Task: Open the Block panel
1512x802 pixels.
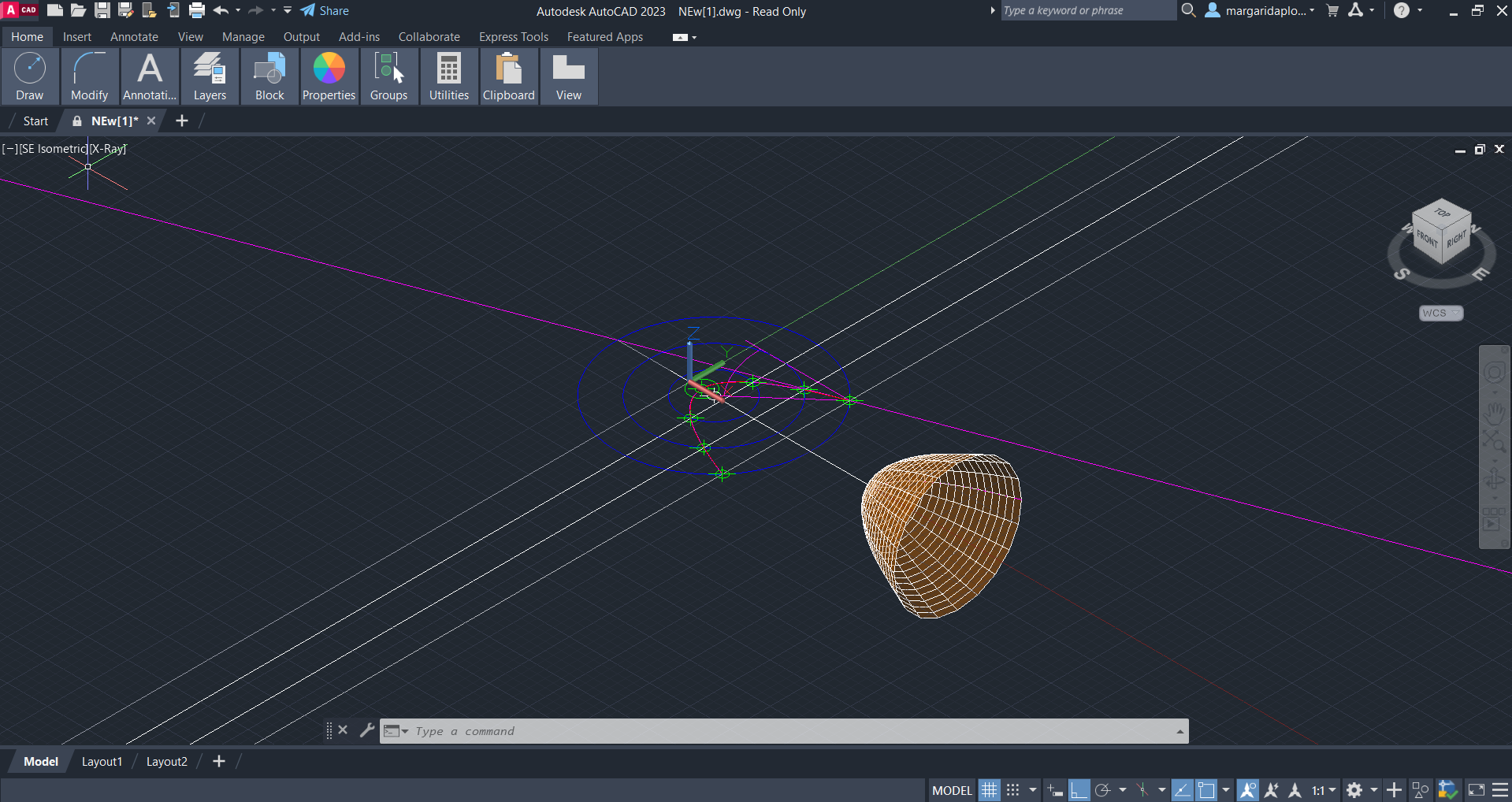Action: coord(269,76)
